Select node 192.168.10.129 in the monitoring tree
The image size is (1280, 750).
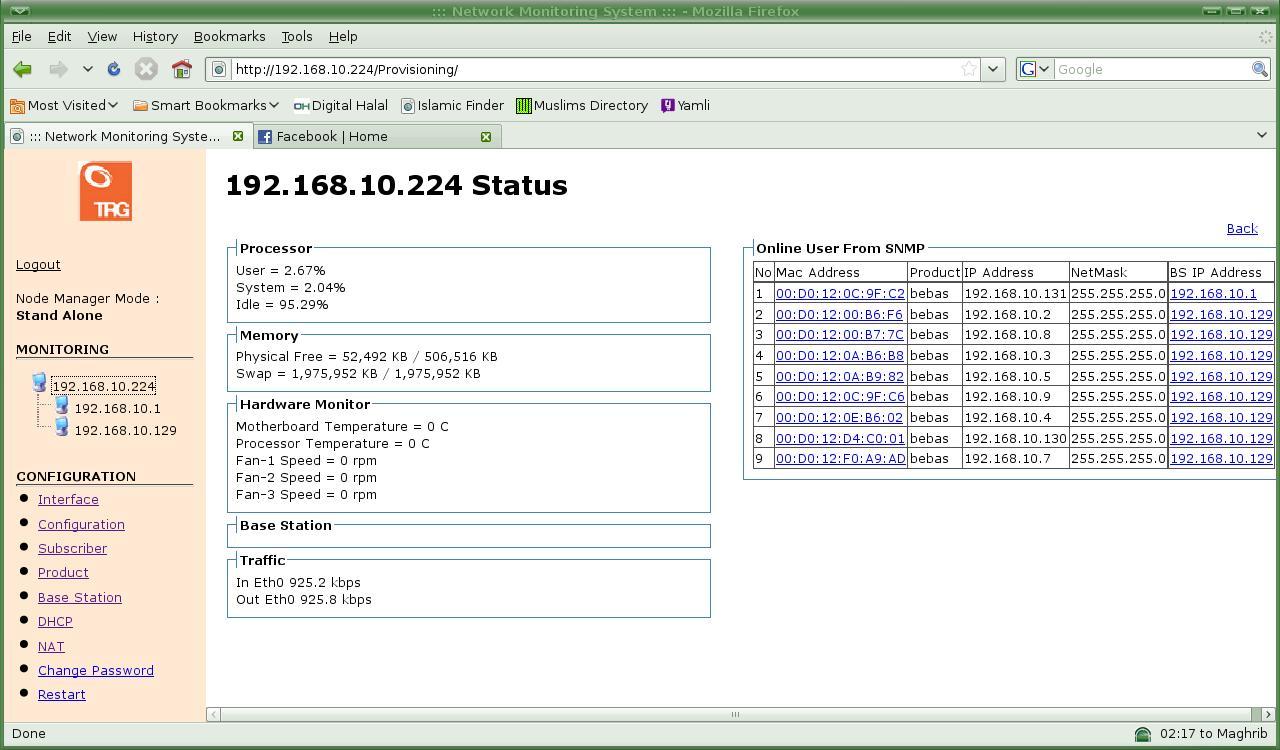[125, 430]
